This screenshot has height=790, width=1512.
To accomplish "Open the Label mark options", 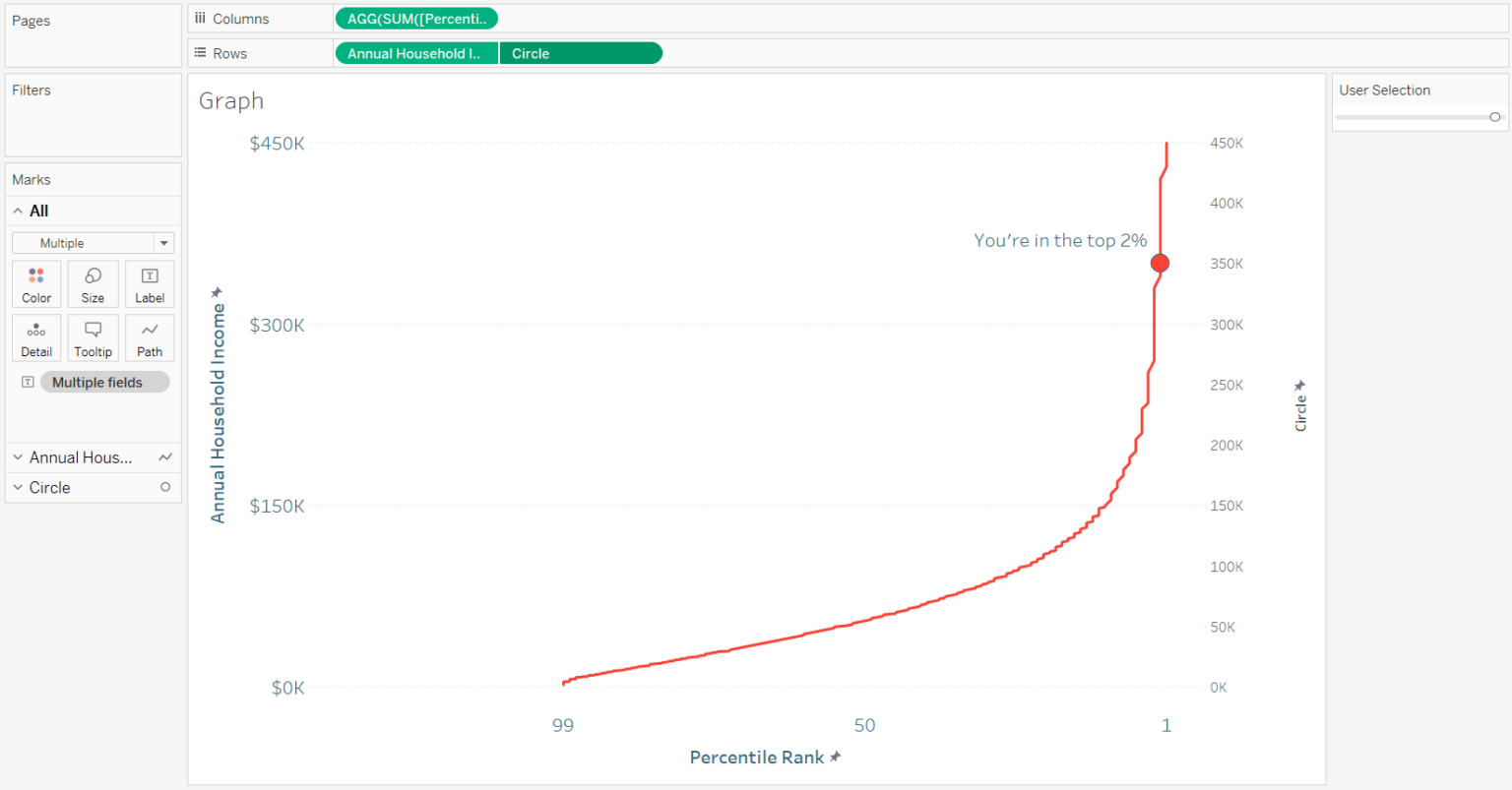I will tap(149, 284).
